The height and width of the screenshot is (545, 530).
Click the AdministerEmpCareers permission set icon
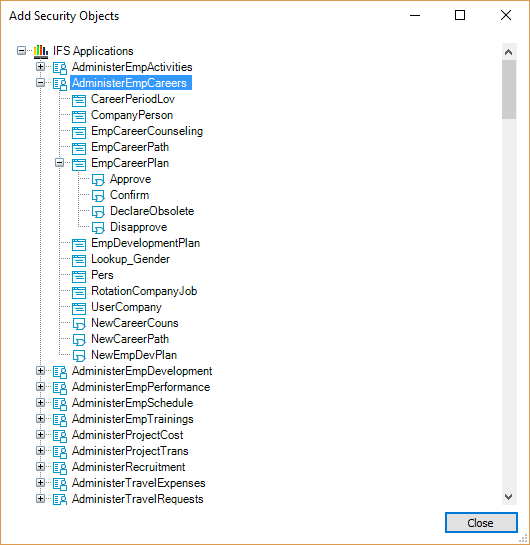60,83
